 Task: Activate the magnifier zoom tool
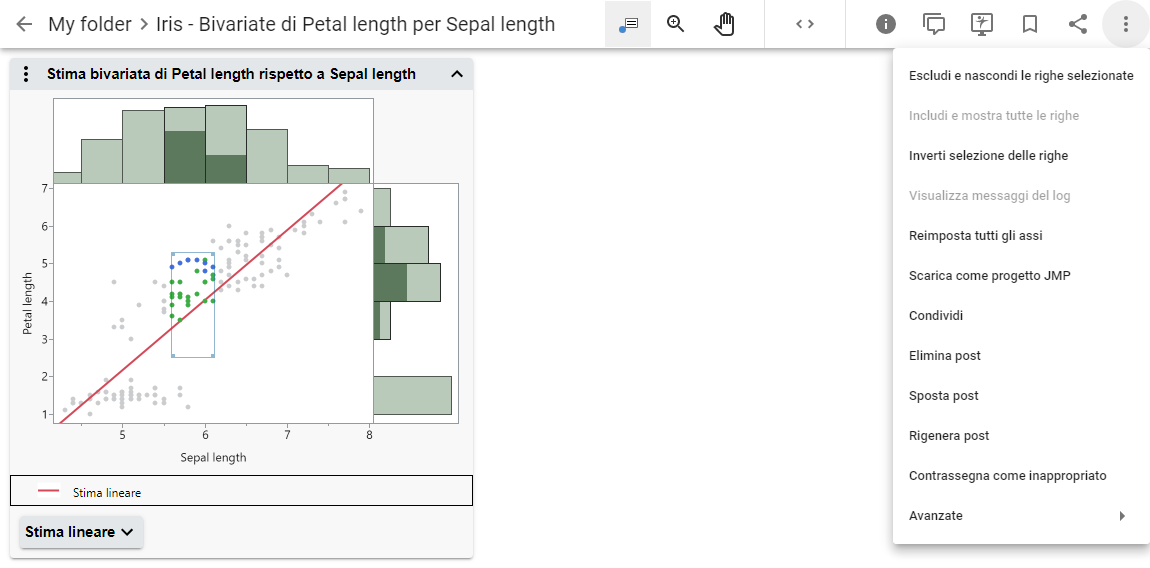click(676, 24)
